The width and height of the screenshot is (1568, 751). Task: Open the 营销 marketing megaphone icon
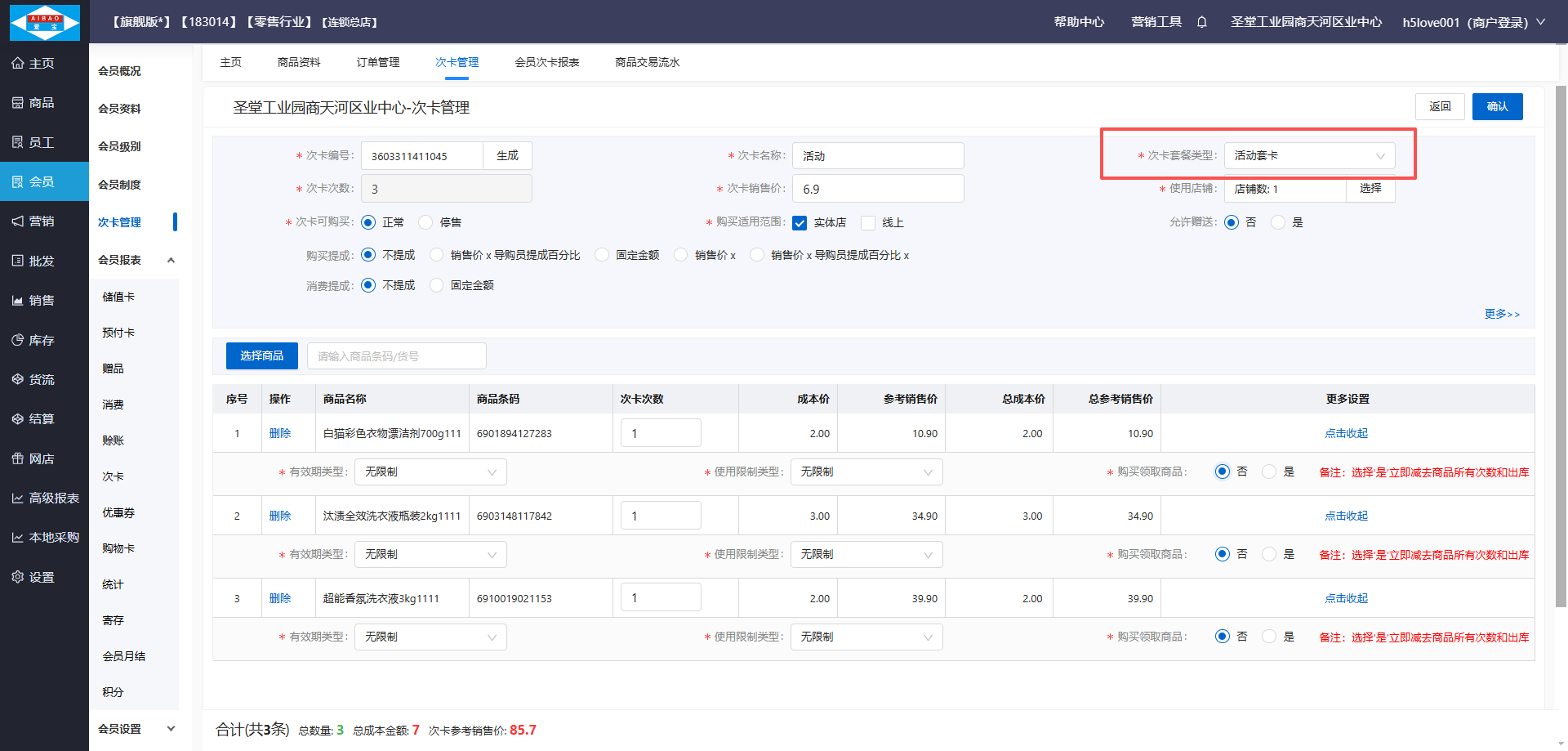point(18,221)
